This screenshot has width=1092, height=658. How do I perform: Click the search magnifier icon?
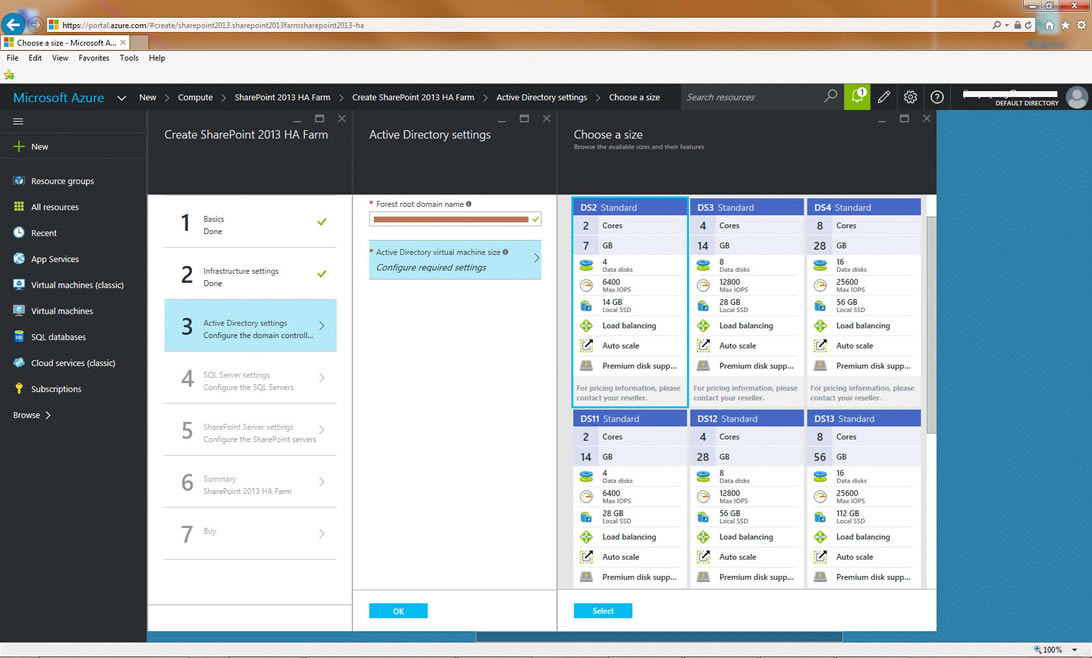click(830, 97)
